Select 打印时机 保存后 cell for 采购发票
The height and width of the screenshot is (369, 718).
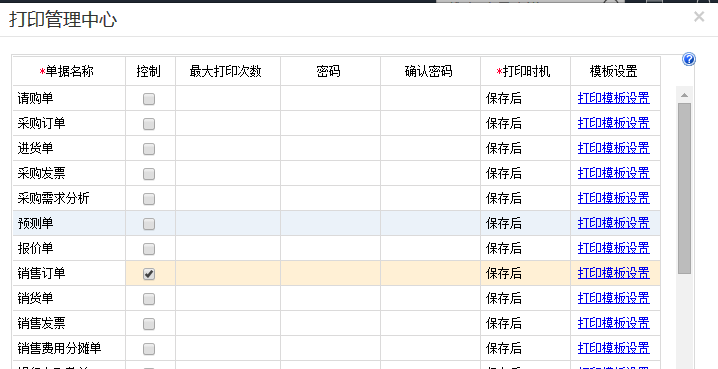pyautogui.click(x=525, y=174)
